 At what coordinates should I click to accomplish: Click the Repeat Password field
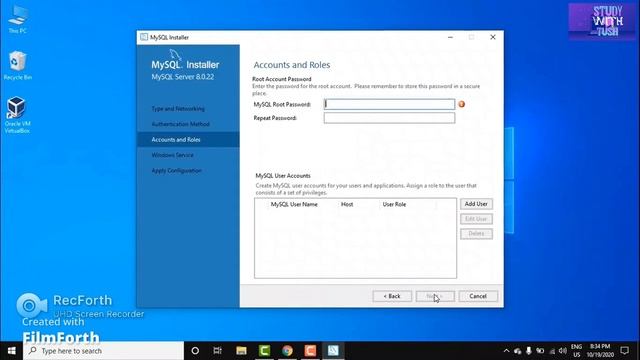point(389,118)
